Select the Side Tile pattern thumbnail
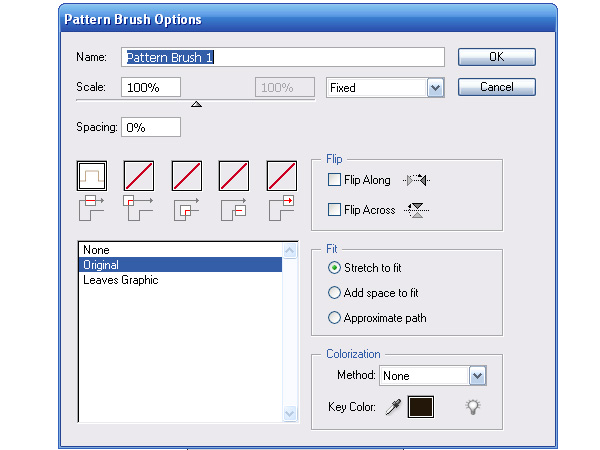Image resolution: width=600 pixels, height=450 pixels. point(92,176)
